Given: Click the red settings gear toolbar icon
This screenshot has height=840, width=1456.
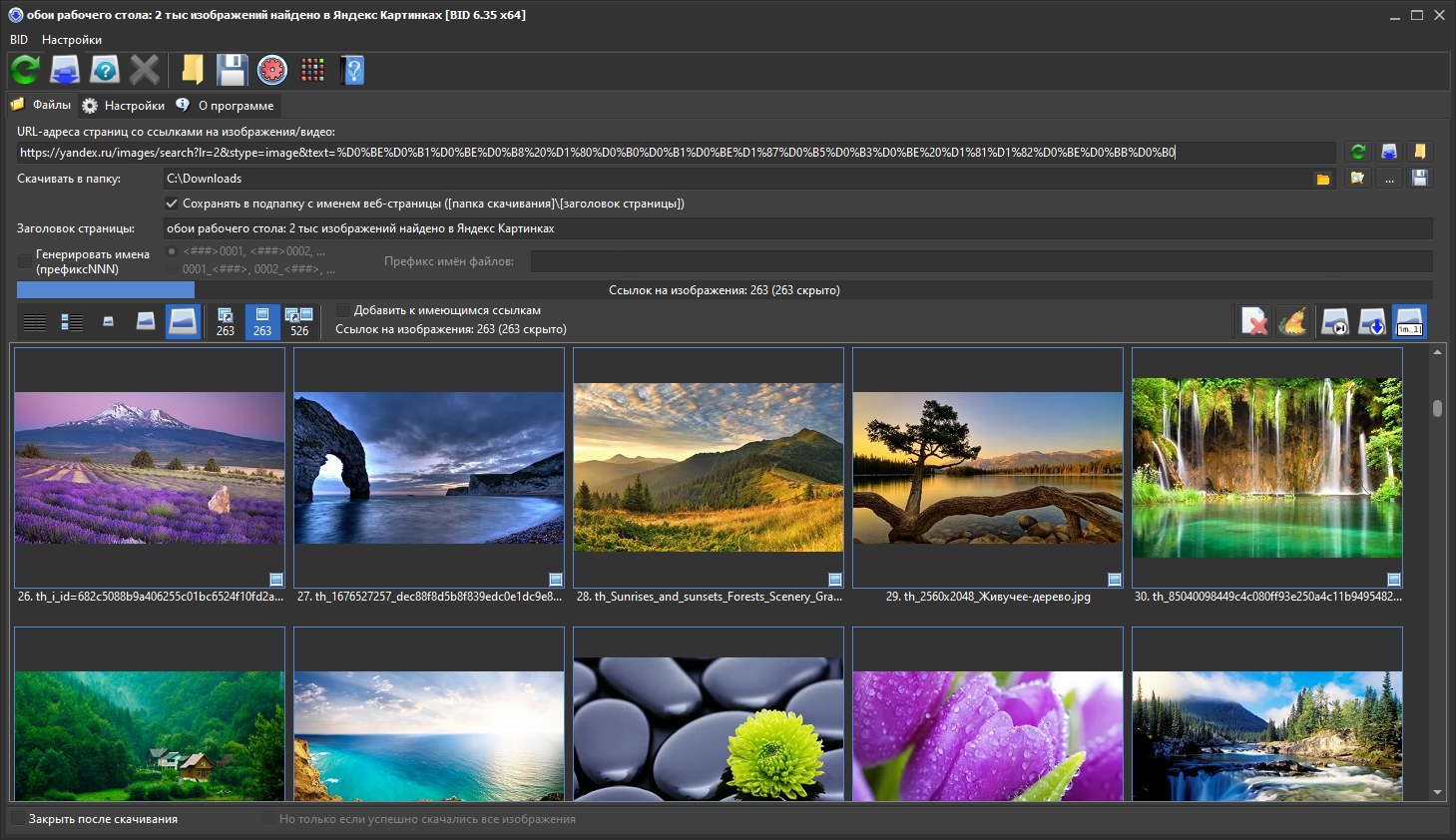Looking at the screenshot, I should [271, 70].
